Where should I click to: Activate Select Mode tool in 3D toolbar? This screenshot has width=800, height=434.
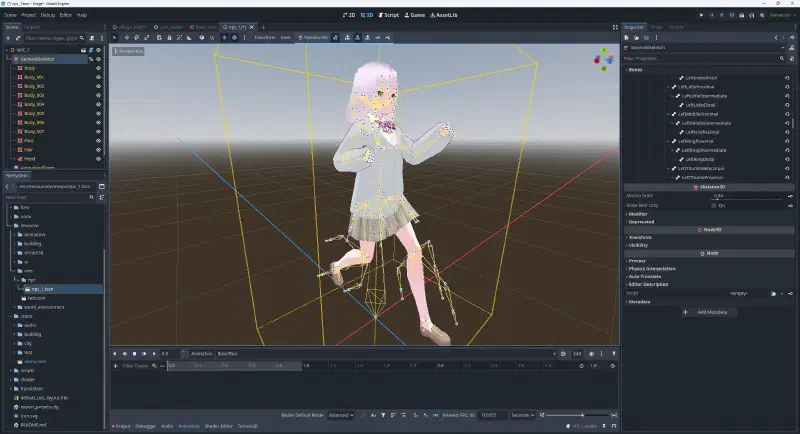(115, 37)
